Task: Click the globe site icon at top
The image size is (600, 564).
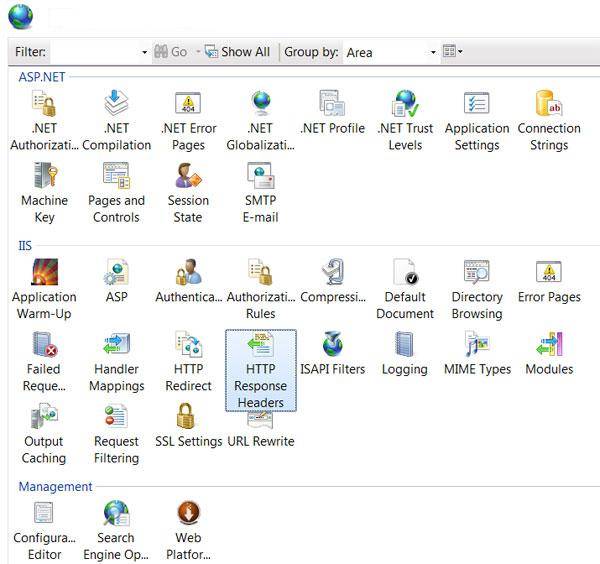Action: pyautogui.click(x=21, y=16)
